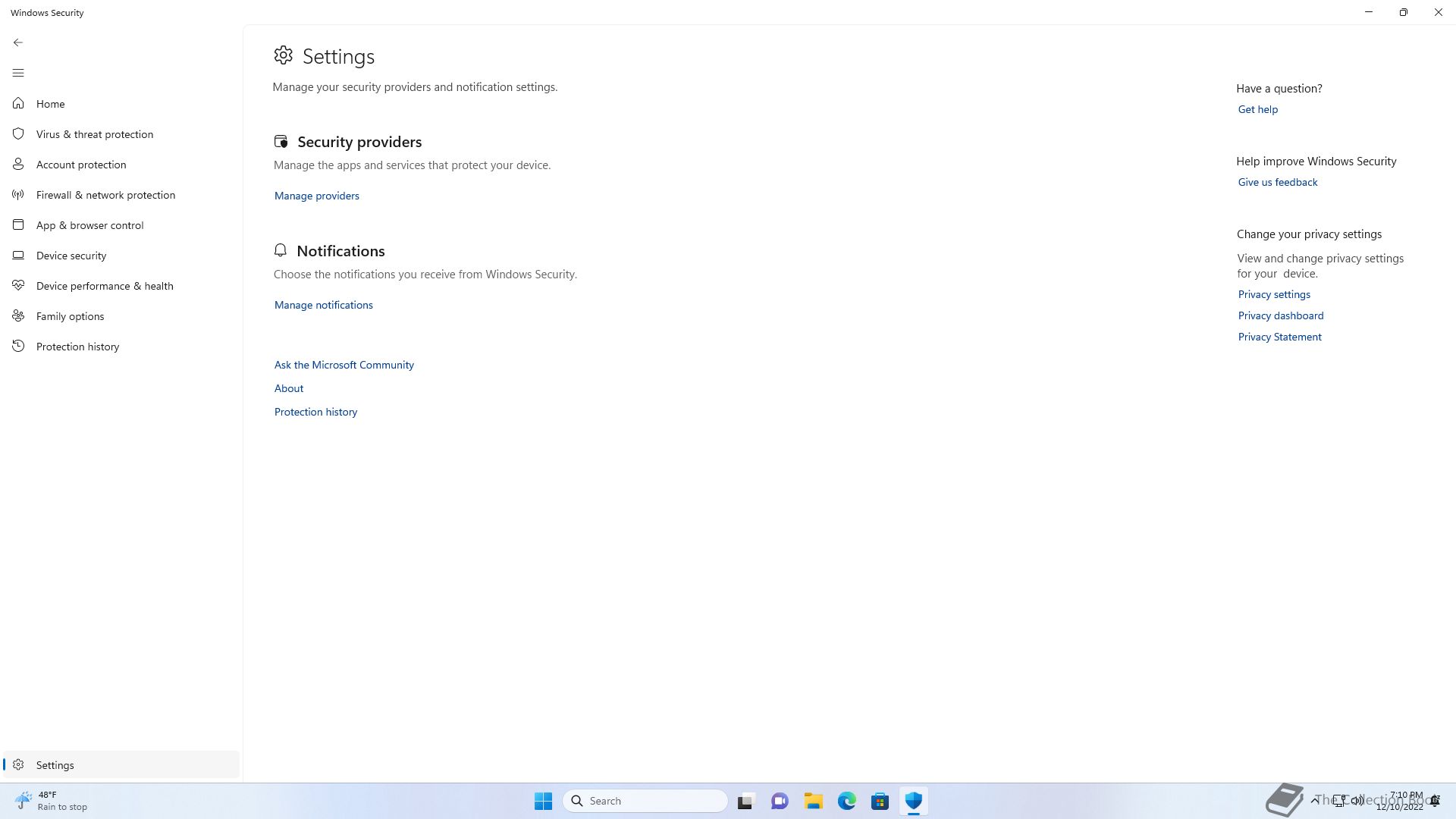
Task: Open Protection history link in main pane
Action: pyautogui.click(x=315, y=412)
